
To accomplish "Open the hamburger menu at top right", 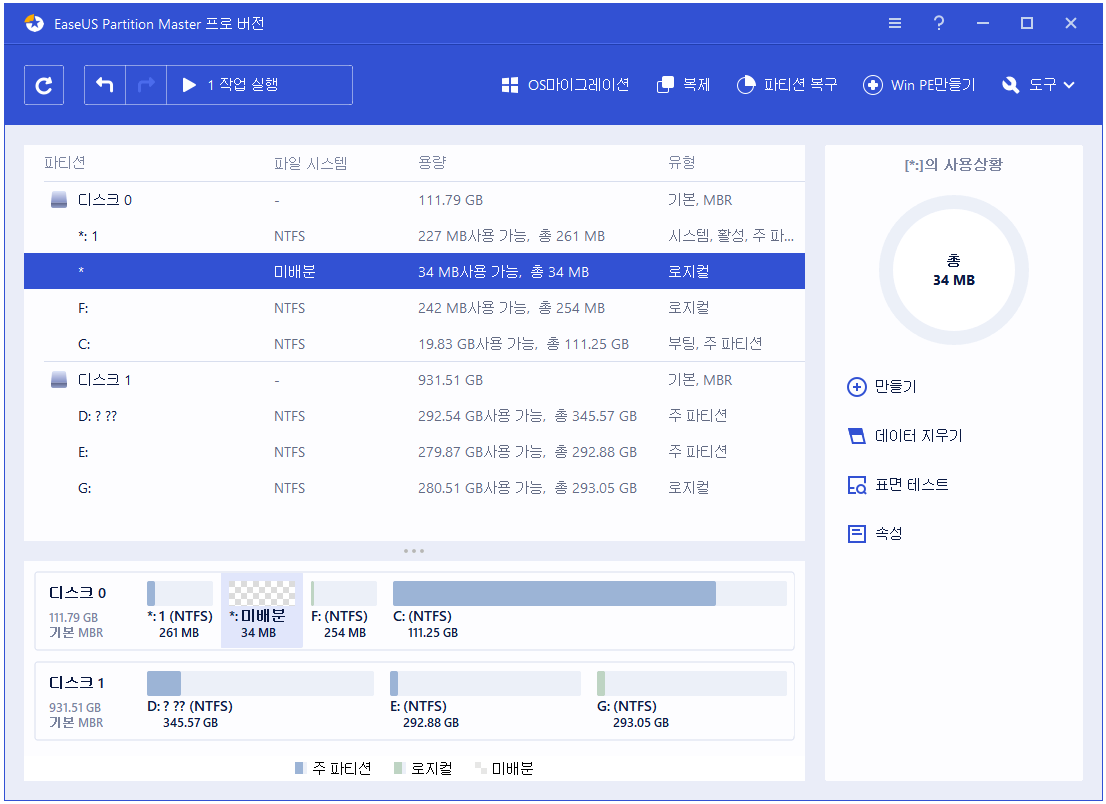I will coord(895,23).
